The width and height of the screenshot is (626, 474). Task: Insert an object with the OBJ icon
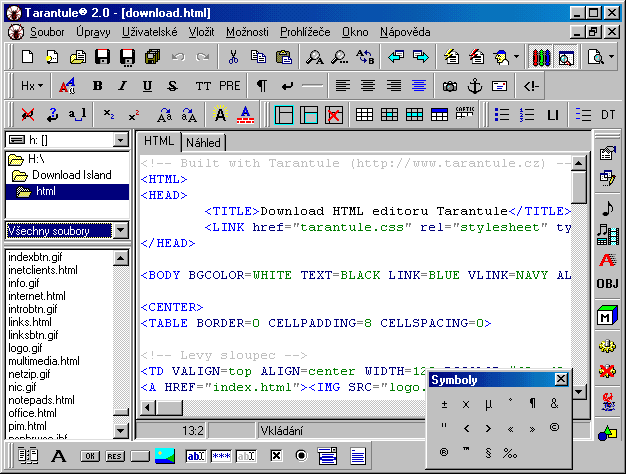[x=607, y=284]
